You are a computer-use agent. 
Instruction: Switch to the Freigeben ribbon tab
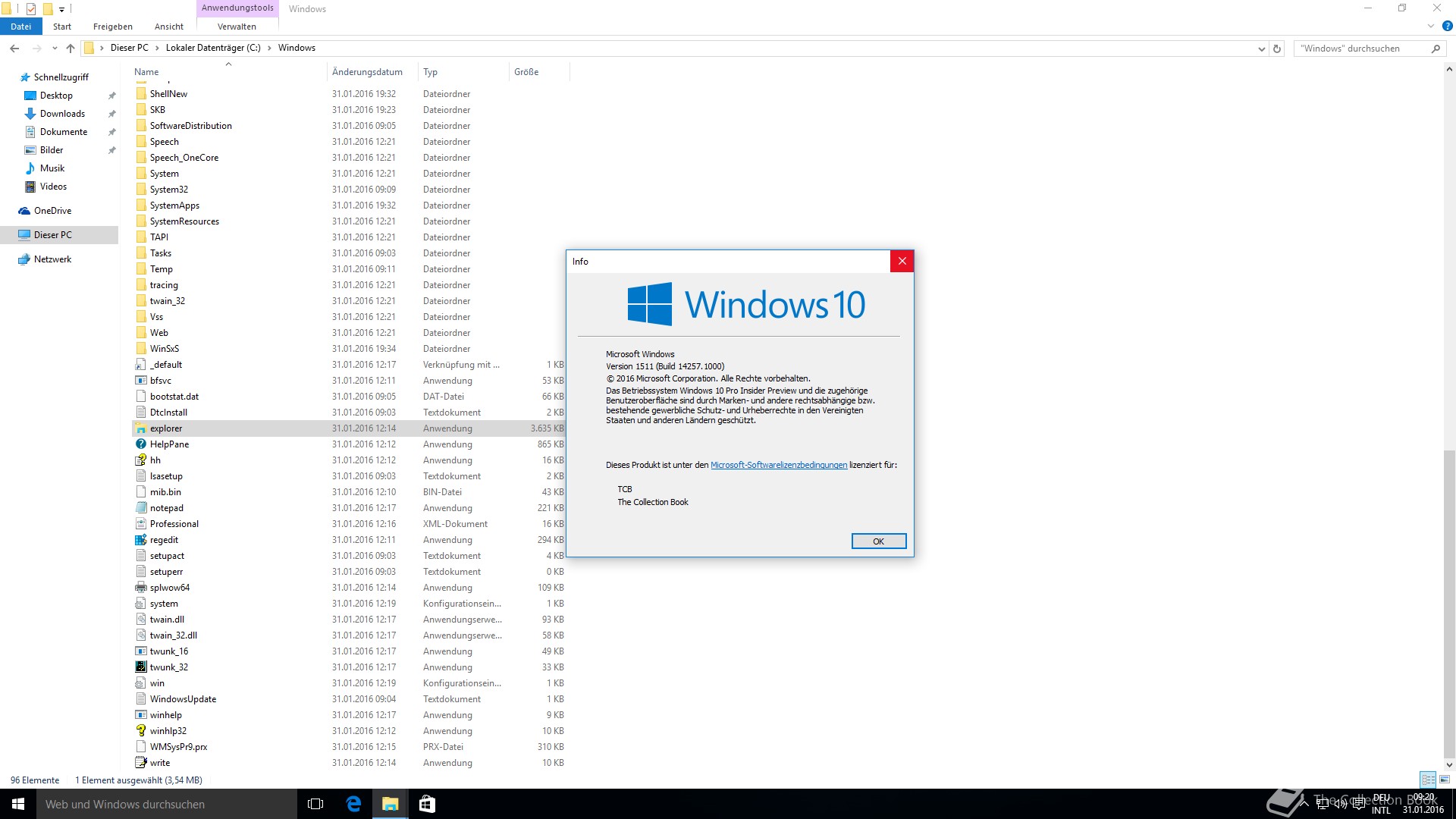click(x=113, y=27)
